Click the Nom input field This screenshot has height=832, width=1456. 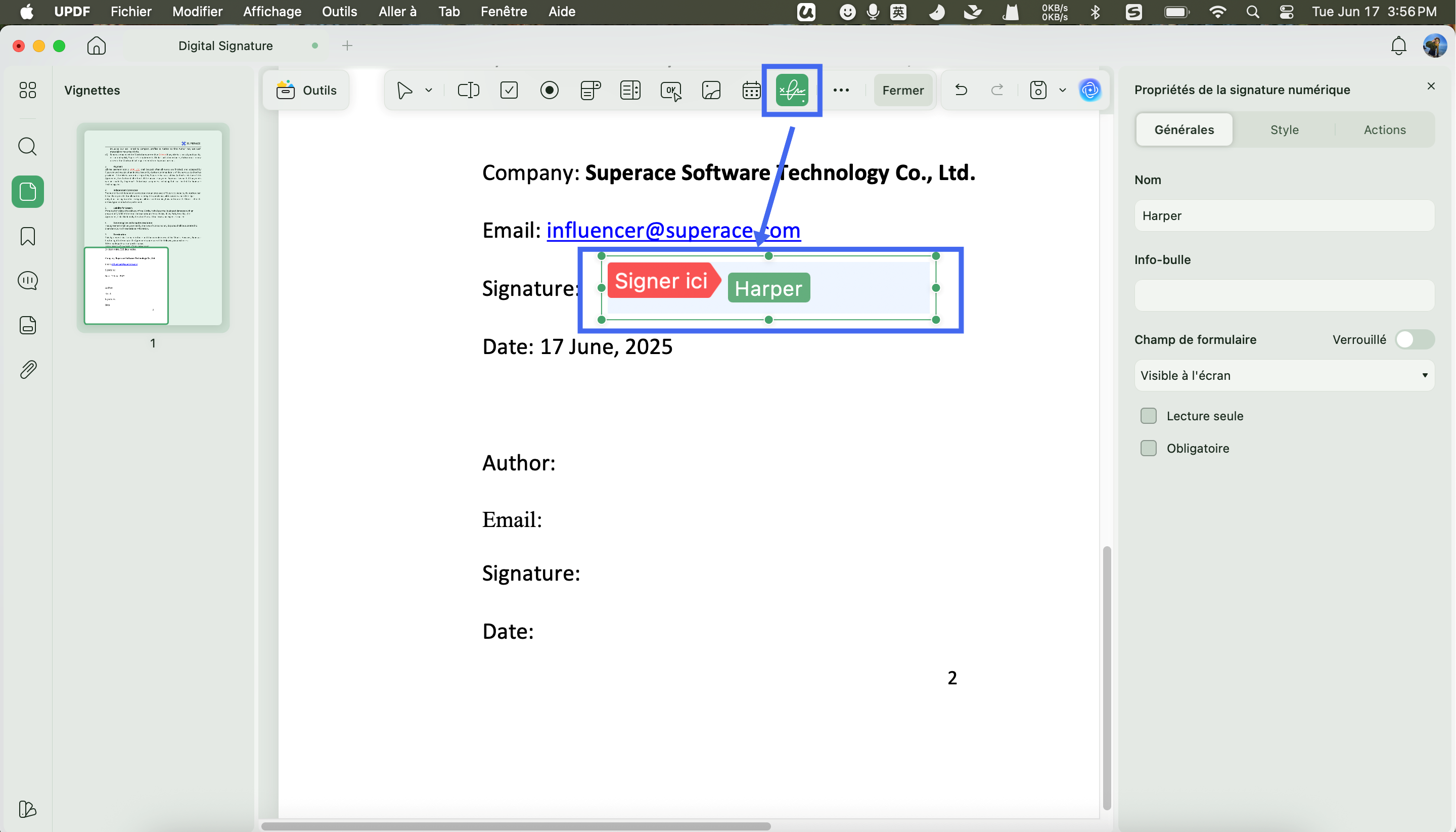click(1284, 215)
